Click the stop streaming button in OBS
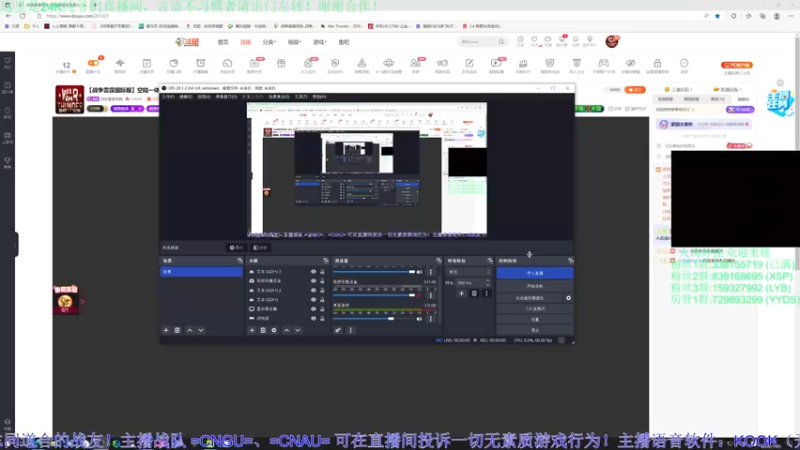Viewport: 800px width, 450px height. [x=535, y=273]
